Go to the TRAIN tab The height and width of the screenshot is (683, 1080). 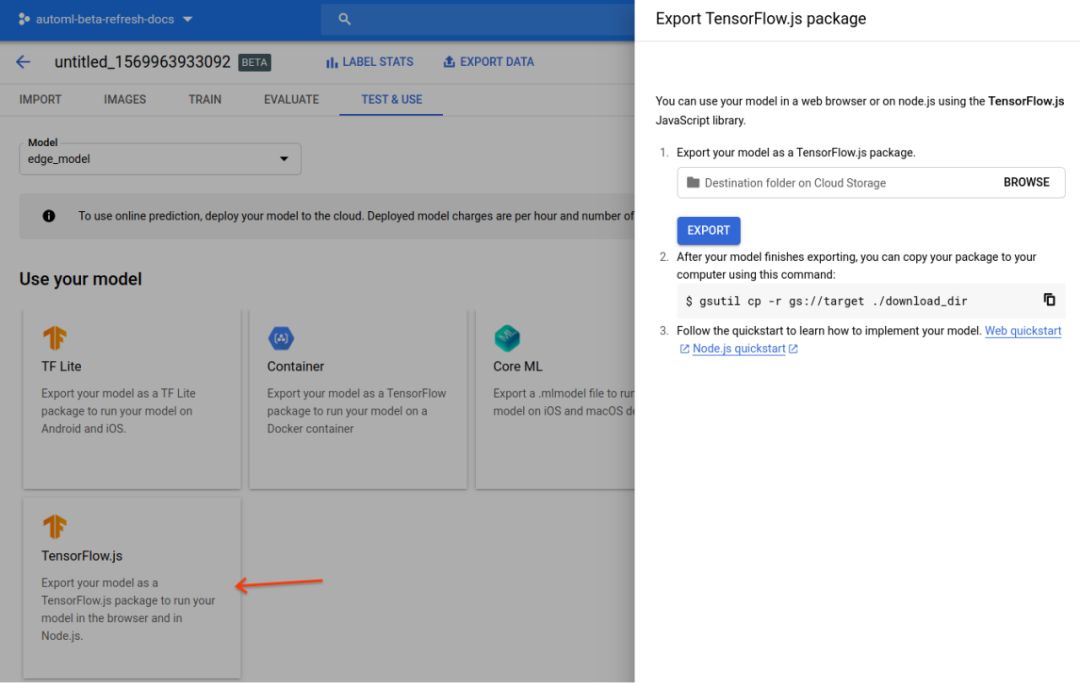(x=205, y=99)
